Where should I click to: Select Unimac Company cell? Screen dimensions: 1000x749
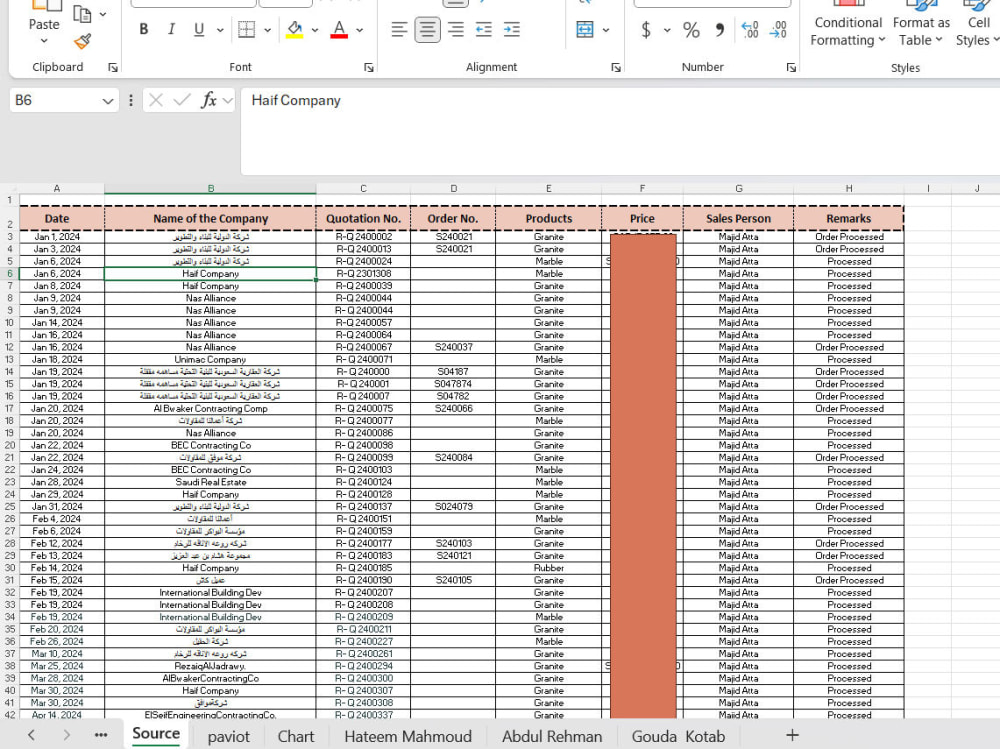pos(210,359)
